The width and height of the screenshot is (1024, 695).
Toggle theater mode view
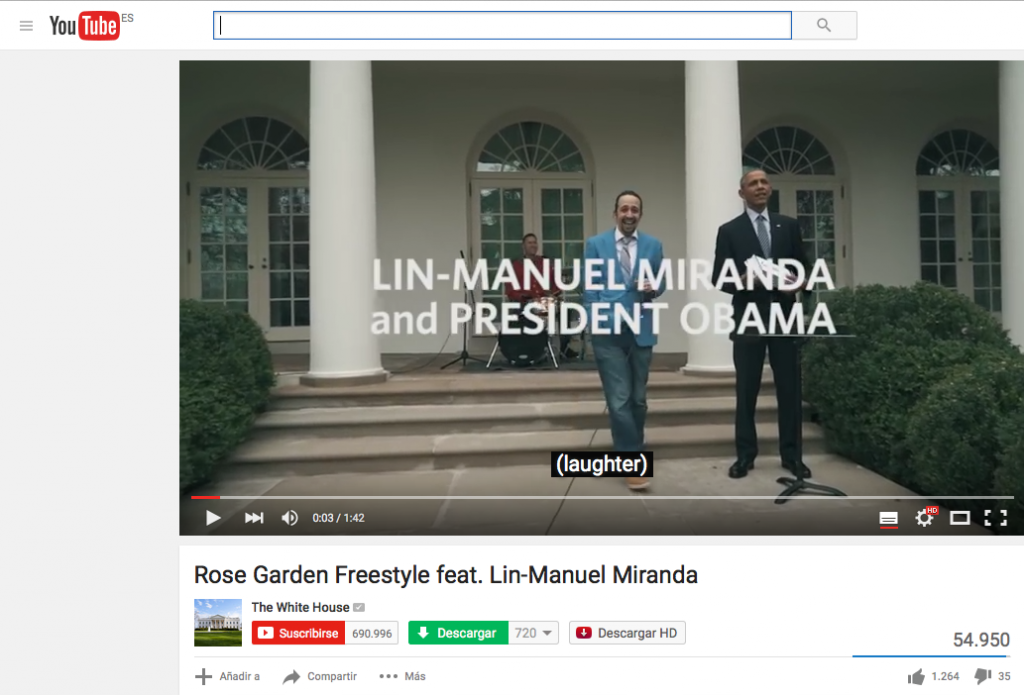959,518
